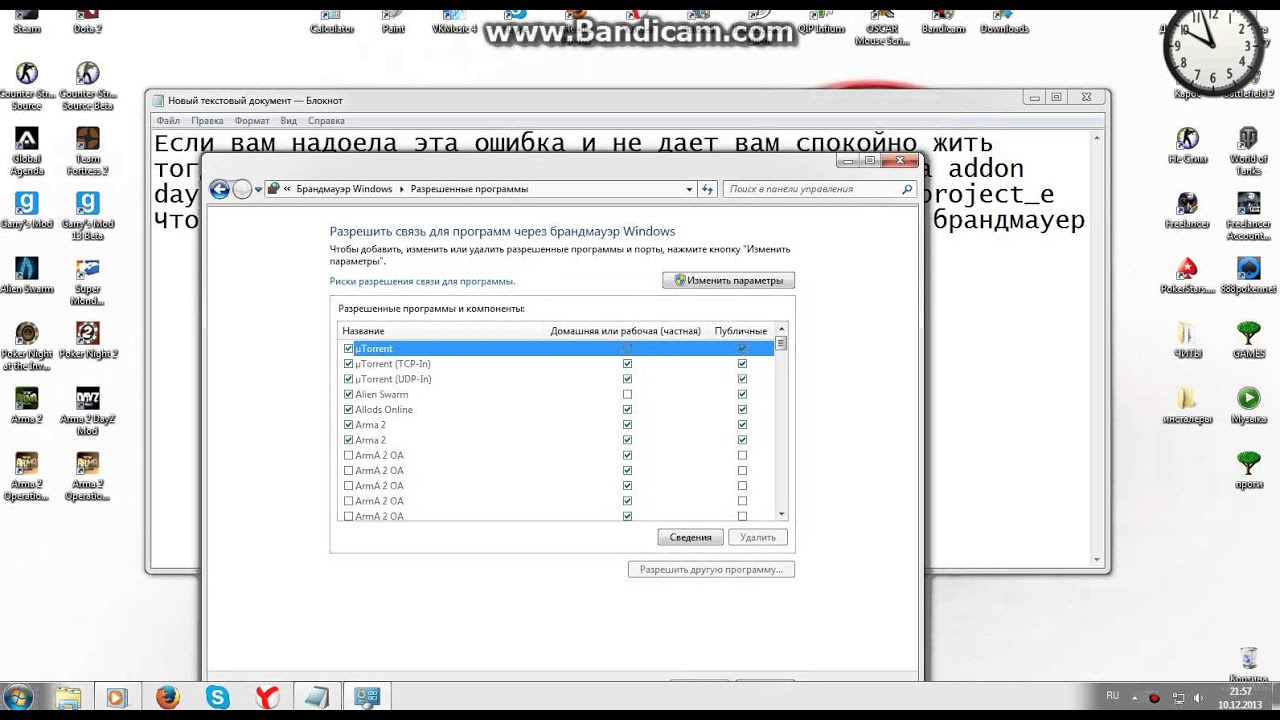Open the recent pages navigation dropdown
The width and height of the screenshot is (1280, 720).
[258, 189]
